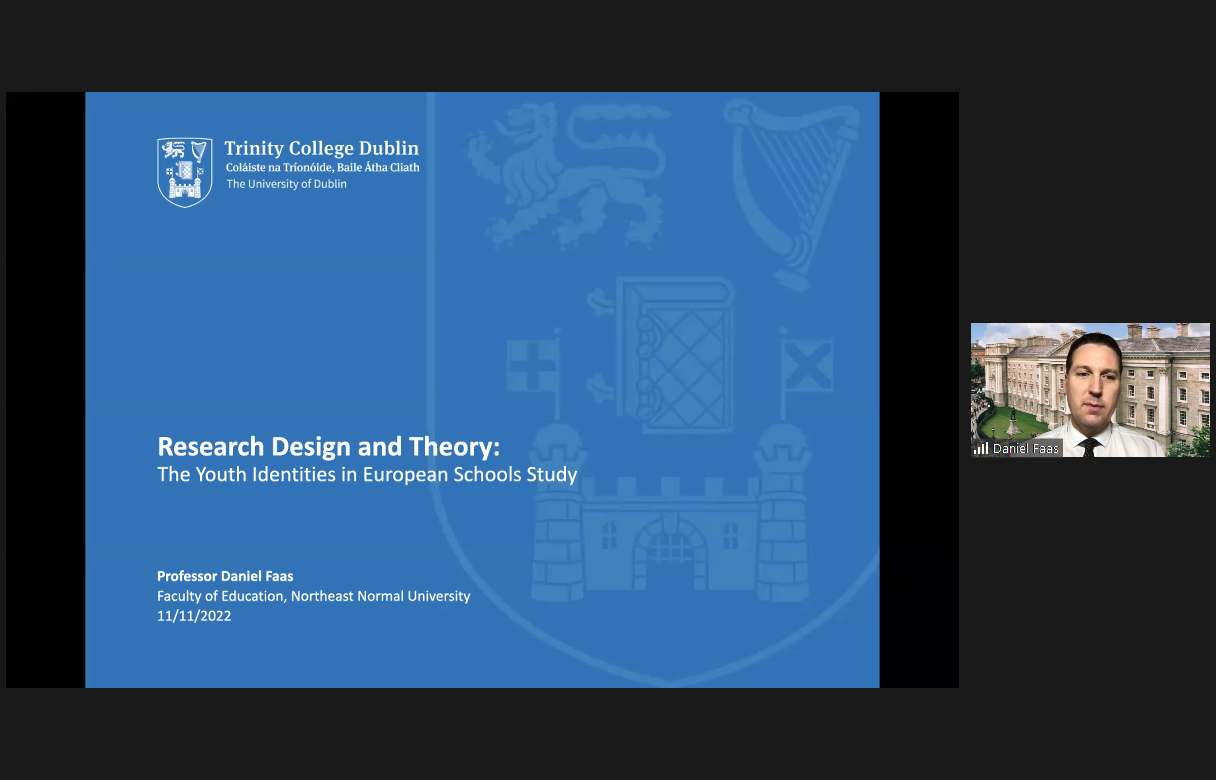Viewport: 1216px width, 780px height.
Task: Click the Youth Identities subtitle line
Action: tap(367, 474)
